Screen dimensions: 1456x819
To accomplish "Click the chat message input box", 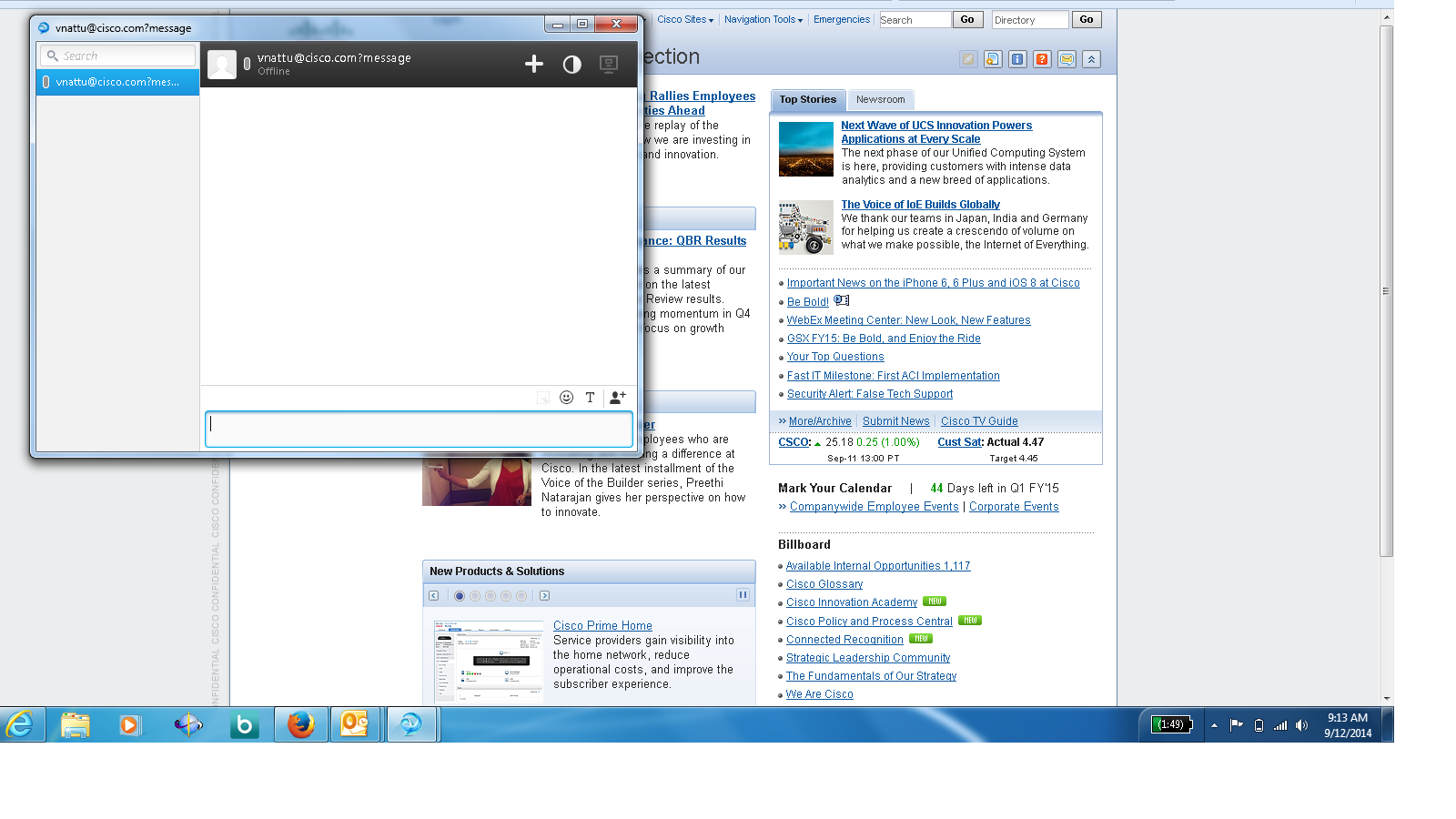I will (x=419, y=429).
